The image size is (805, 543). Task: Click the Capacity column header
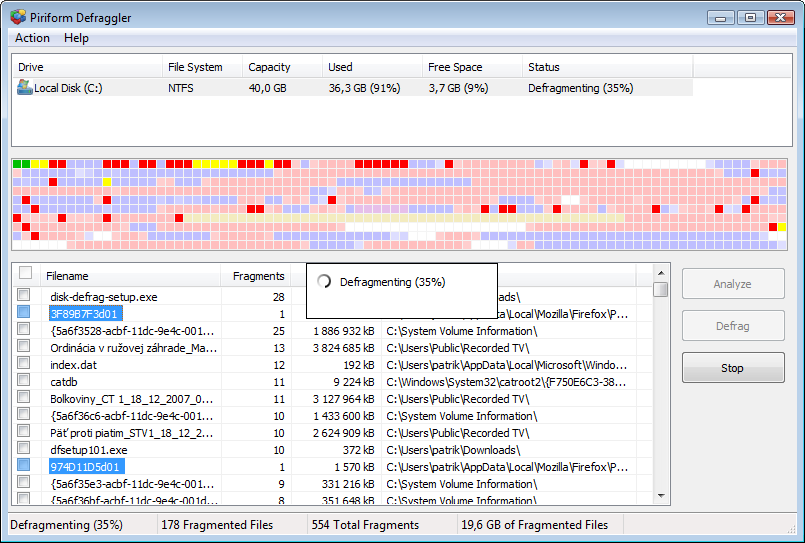pyautogui.click(x=282, y=67)
